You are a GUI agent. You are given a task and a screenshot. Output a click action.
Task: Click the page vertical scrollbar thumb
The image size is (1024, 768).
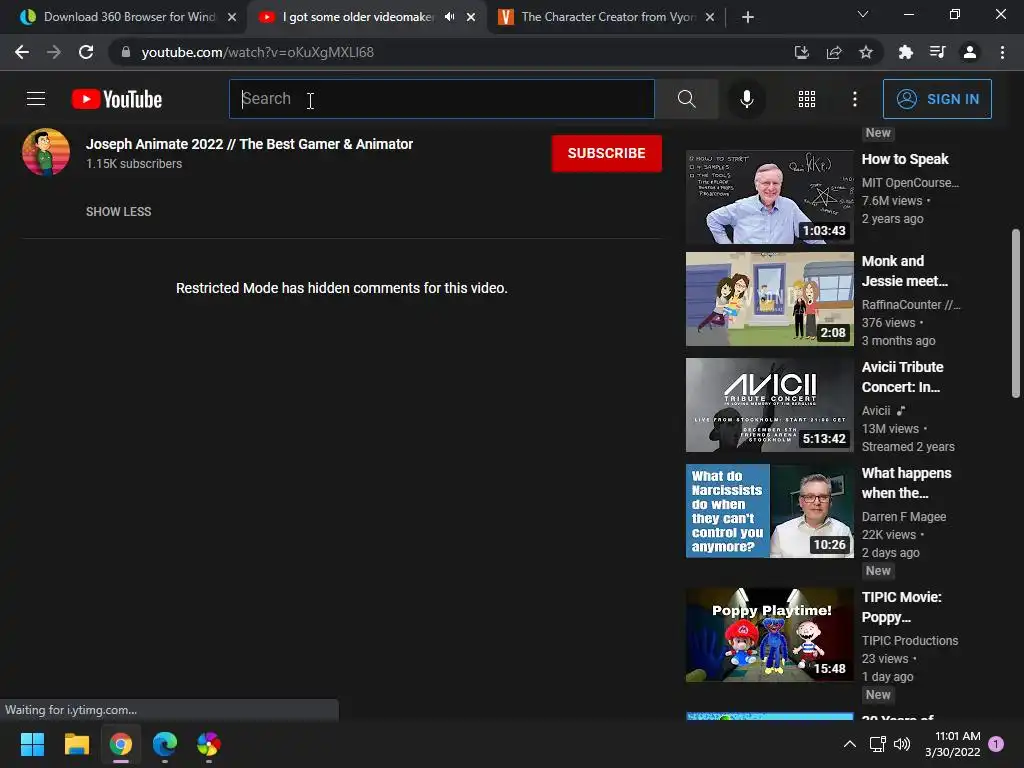click(x=1016, y=313)
